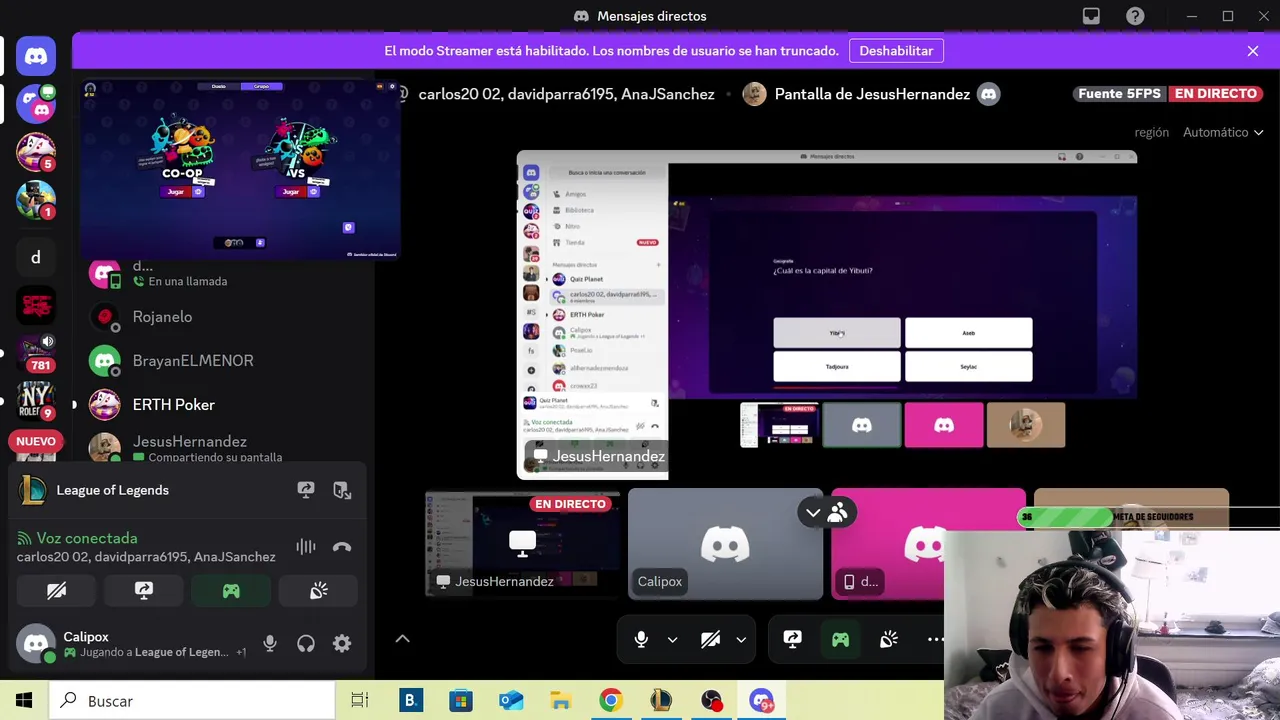Open the letter d server icon

tap(36, 257)
